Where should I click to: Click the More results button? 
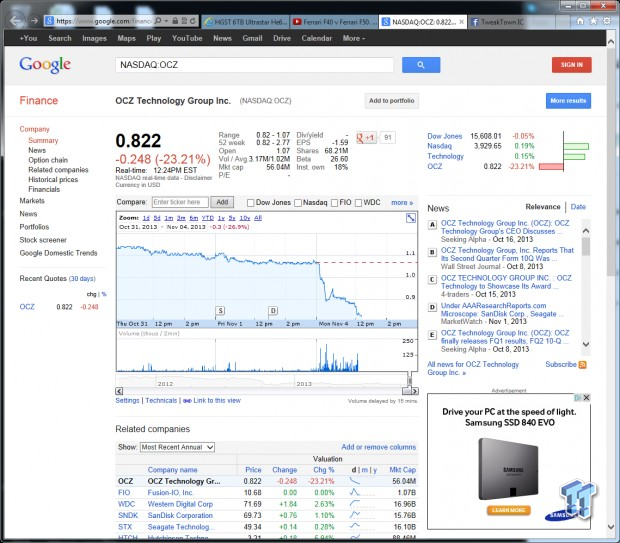tap(568, 100)
